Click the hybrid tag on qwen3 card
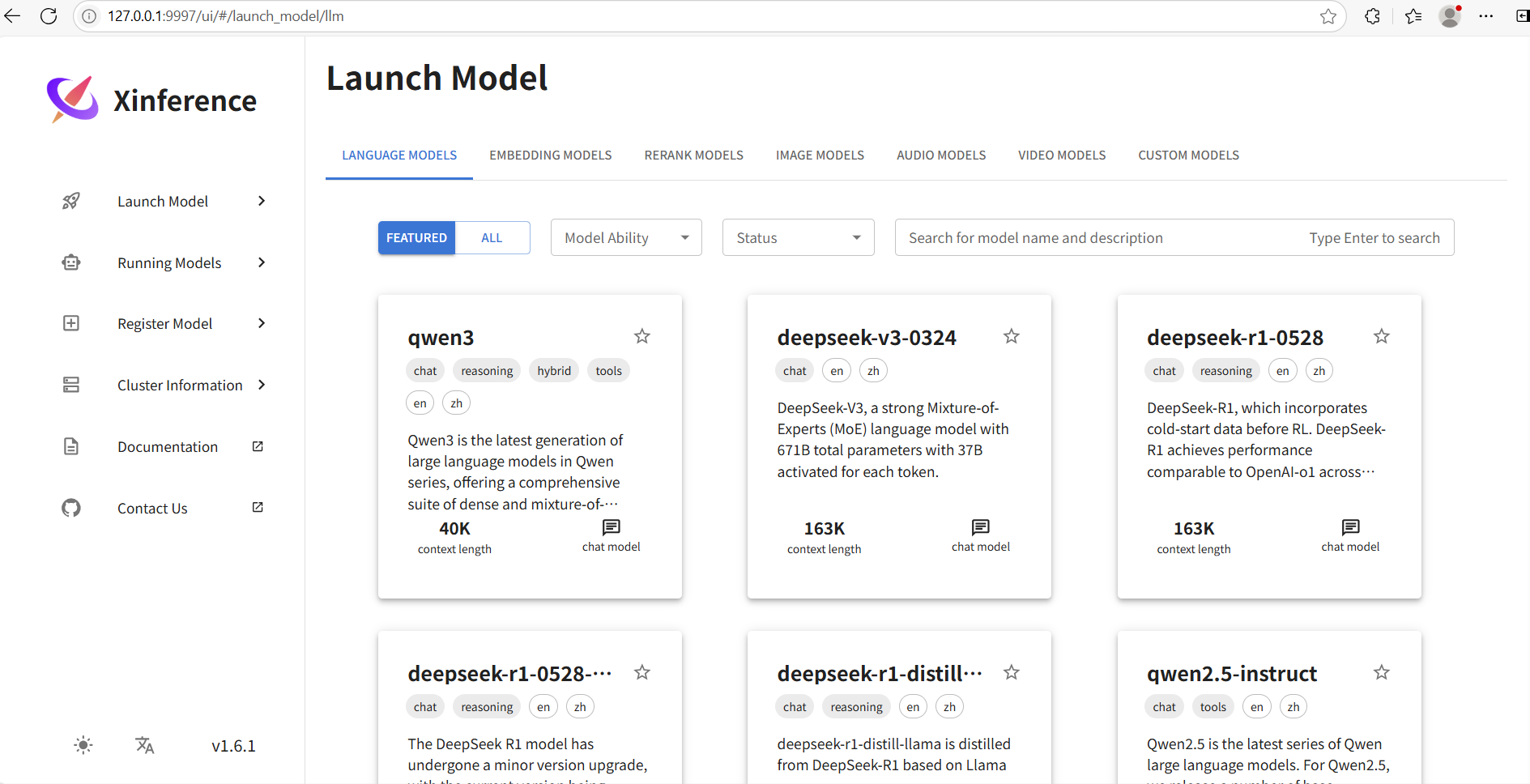This screenshot has width=1530, height=784. coord(554,371)
